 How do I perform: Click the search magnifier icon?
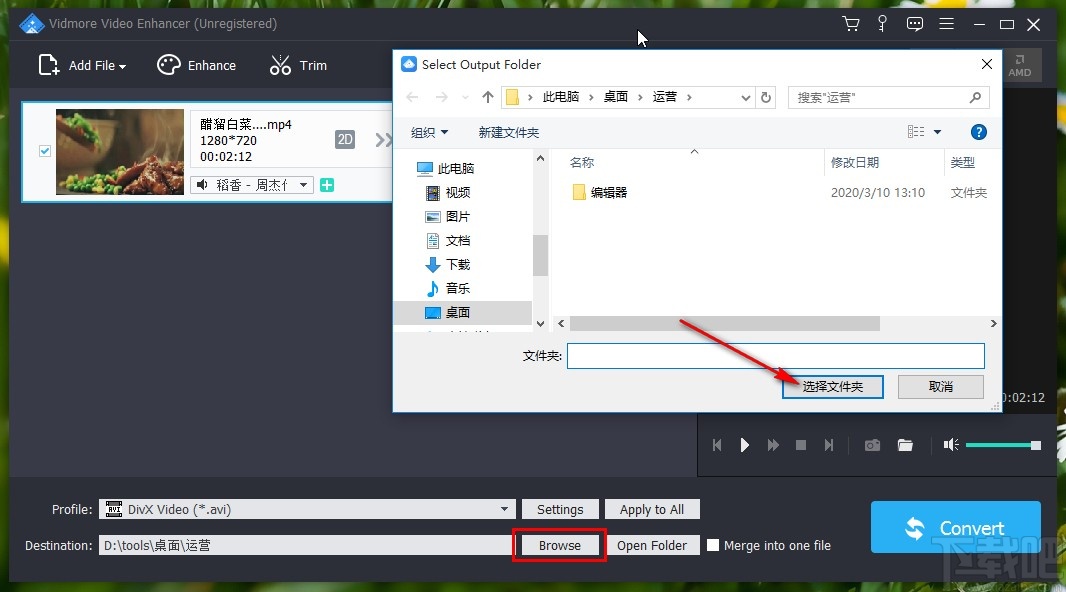pyautogui.click(x=975, y=97)
